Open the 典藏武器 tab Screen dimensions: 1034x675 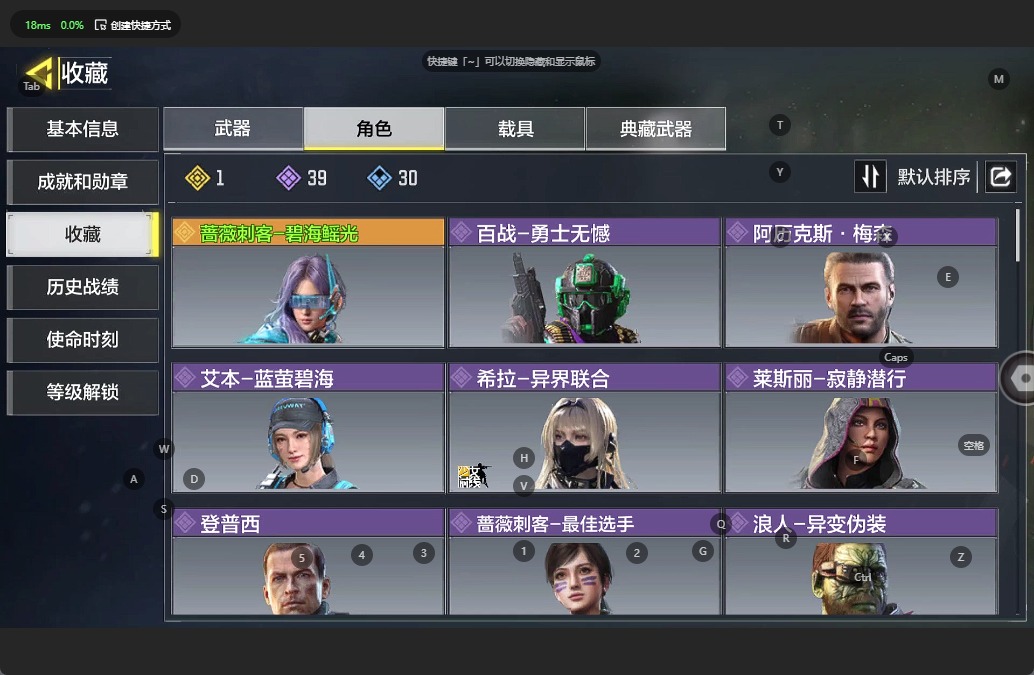(x=655, y=129)
